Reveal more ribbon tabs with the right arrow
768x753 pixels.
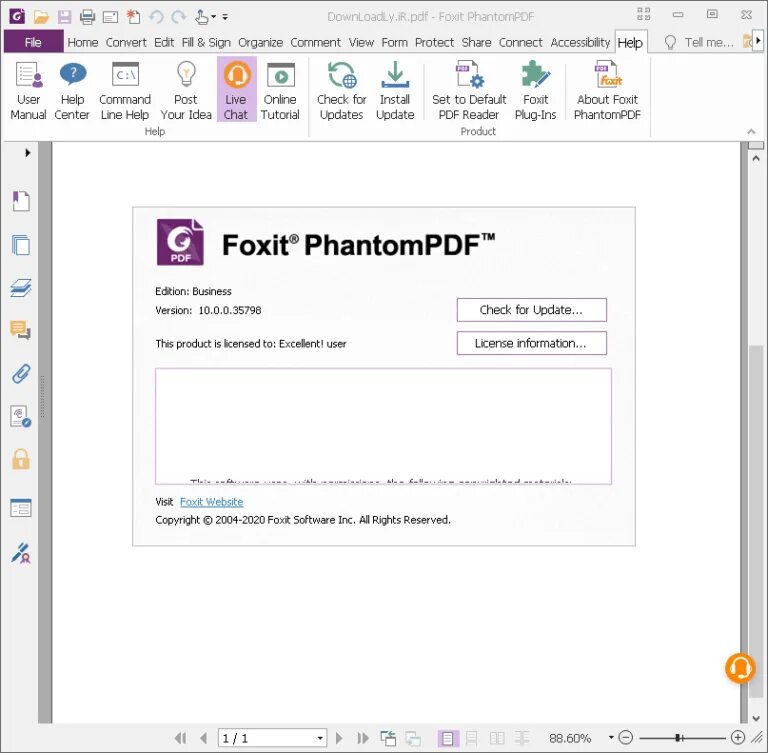(x=759, y=41)
